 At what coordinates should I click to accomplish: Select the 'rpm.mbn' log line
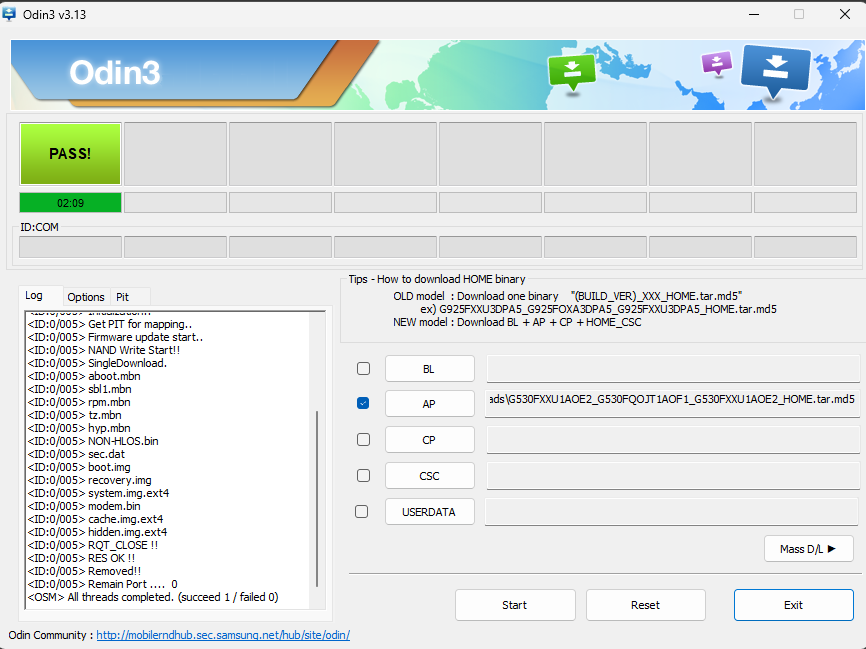point(79,402)
